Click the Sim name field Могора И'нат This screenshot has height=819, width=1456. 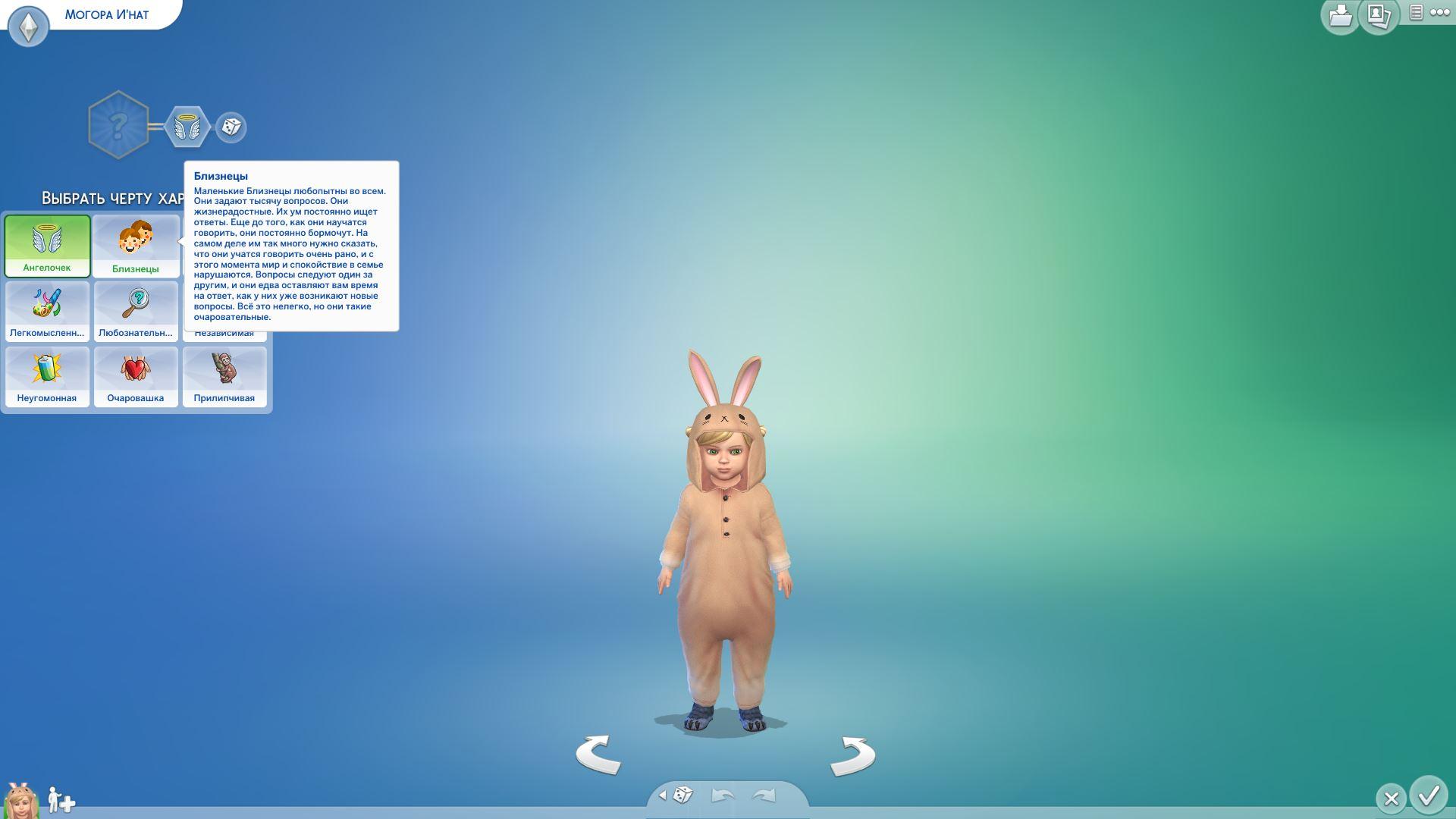[x=107, y=14]
